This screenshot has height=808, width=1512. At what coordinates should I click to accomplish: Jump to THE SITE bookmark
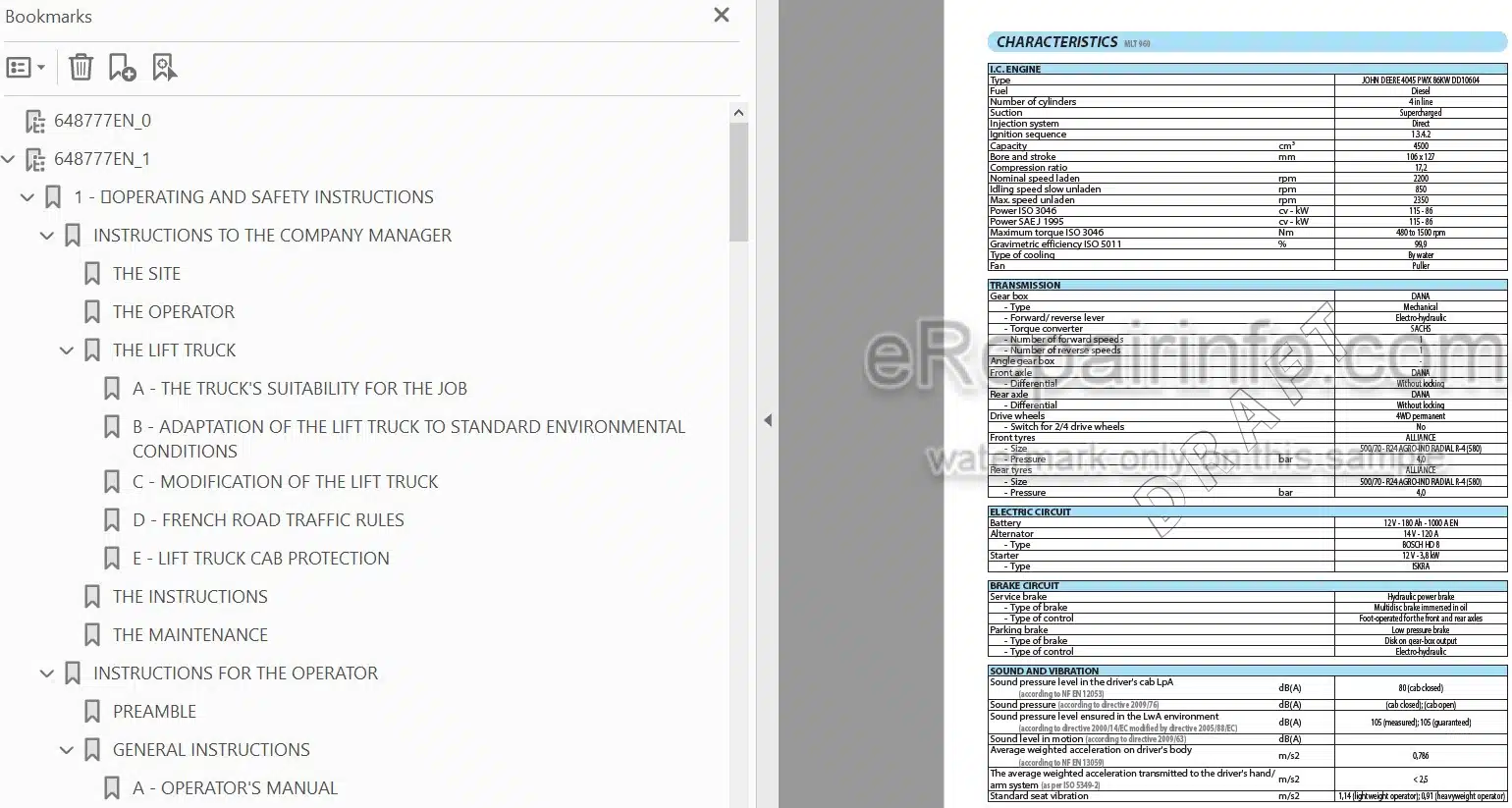146,274
